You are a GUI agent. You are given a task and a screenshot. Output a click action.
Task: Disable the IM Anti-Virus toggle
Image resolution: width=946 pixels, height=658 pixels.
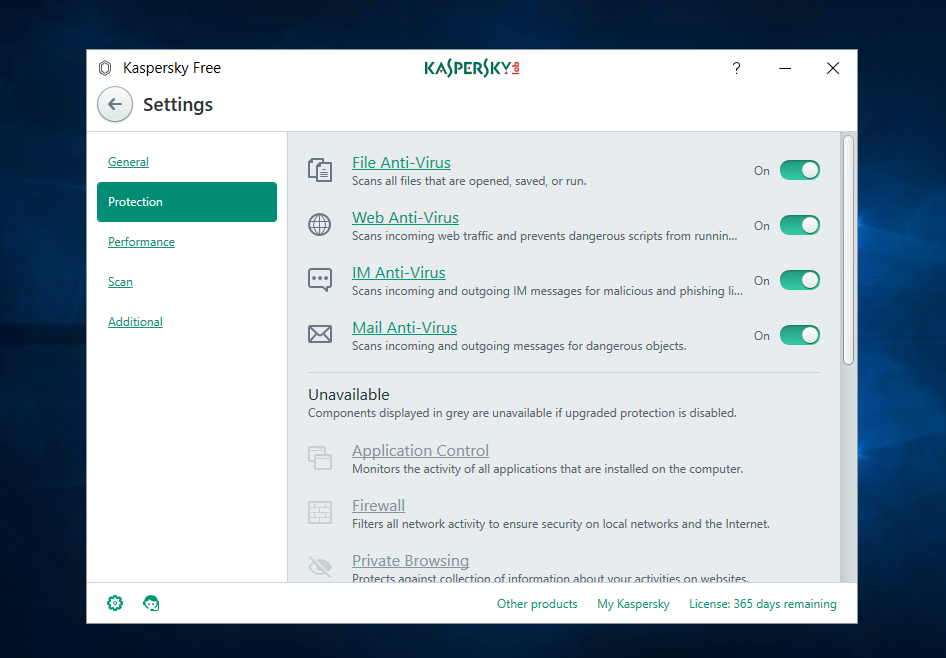coord(799,280)
